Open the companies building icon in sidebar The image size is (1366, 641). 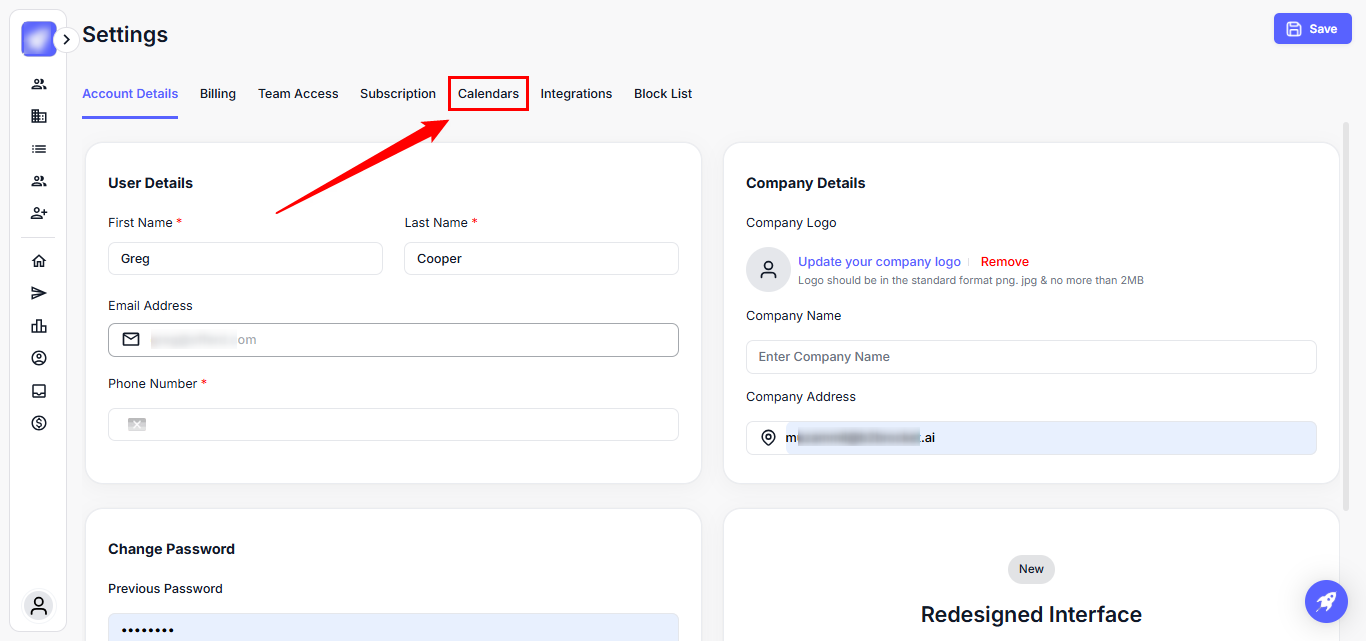click(x=39, y=116)
